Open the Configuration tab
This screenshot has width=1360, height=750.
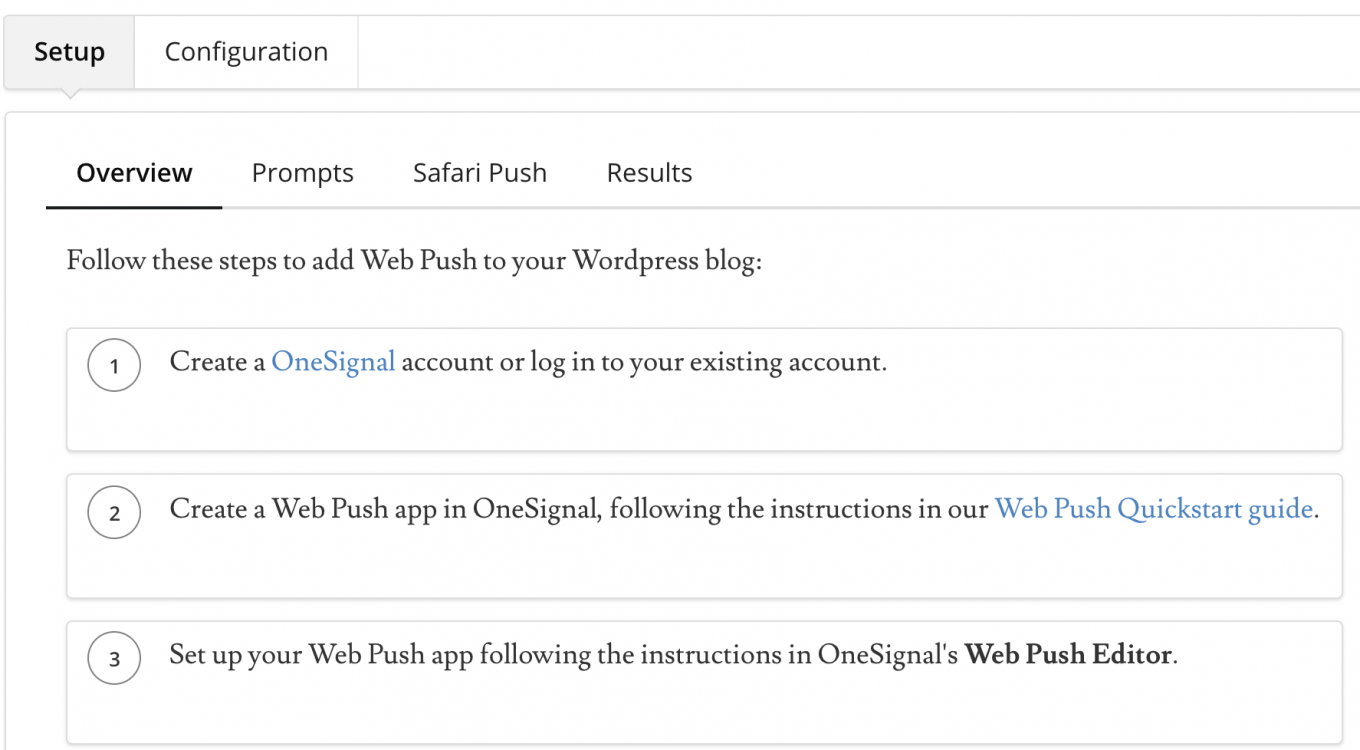point(246,52)
